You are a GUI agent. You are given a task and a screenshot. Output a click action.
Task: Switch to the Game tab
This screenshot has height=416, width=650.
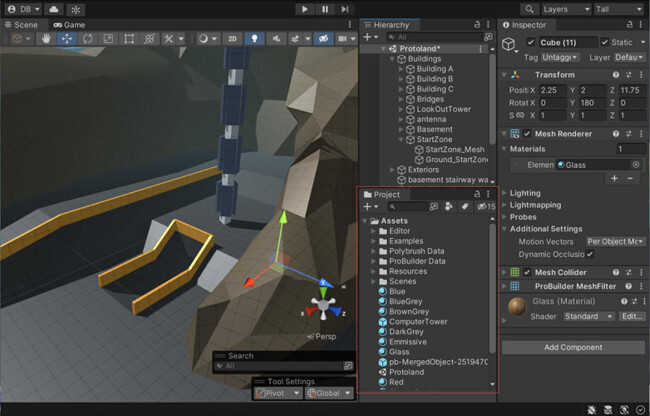74,24
